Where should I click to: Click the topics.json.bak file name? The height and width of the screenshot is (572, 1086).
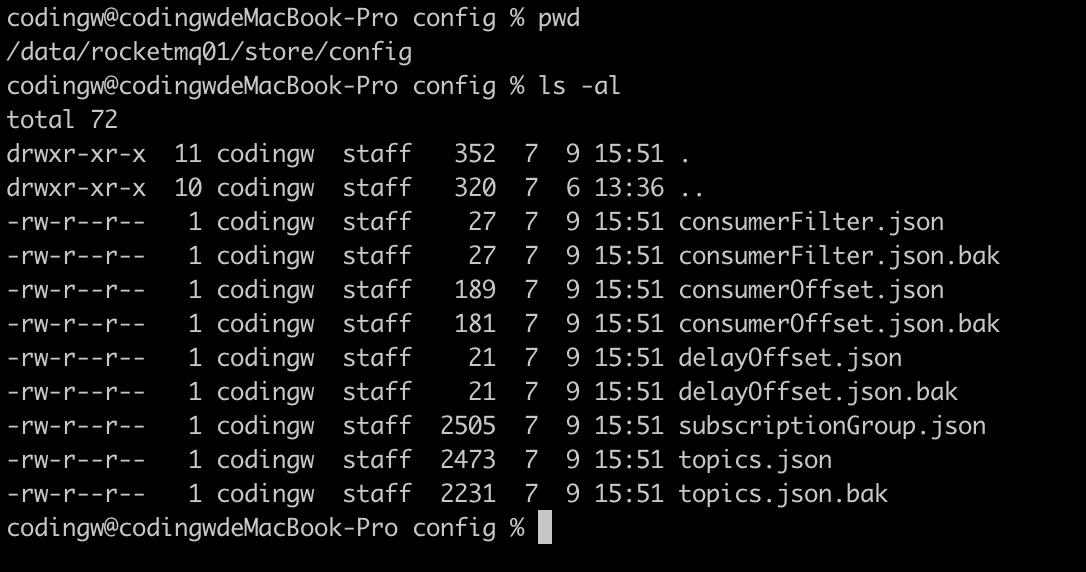point(783,494)
